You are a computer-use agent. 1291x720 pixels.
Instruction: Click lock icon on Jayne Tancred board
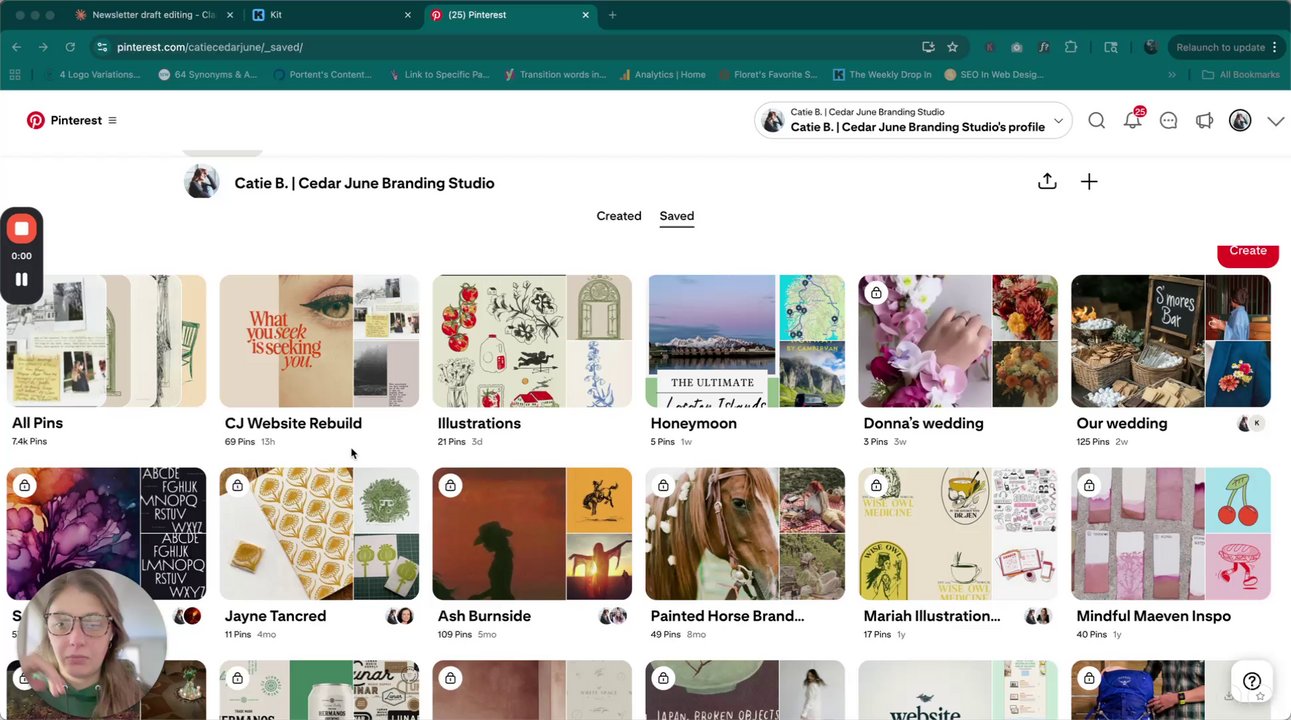pos(237,486)
